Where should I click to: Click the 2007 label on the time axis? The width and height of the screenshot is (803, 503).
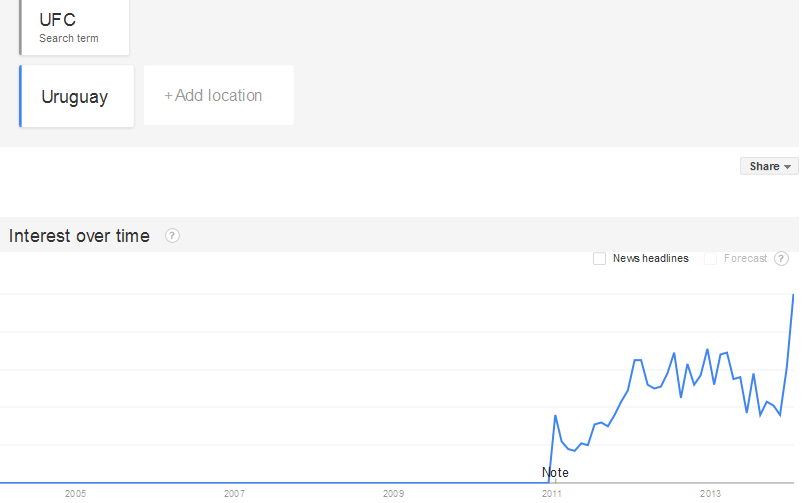(234, 494)
